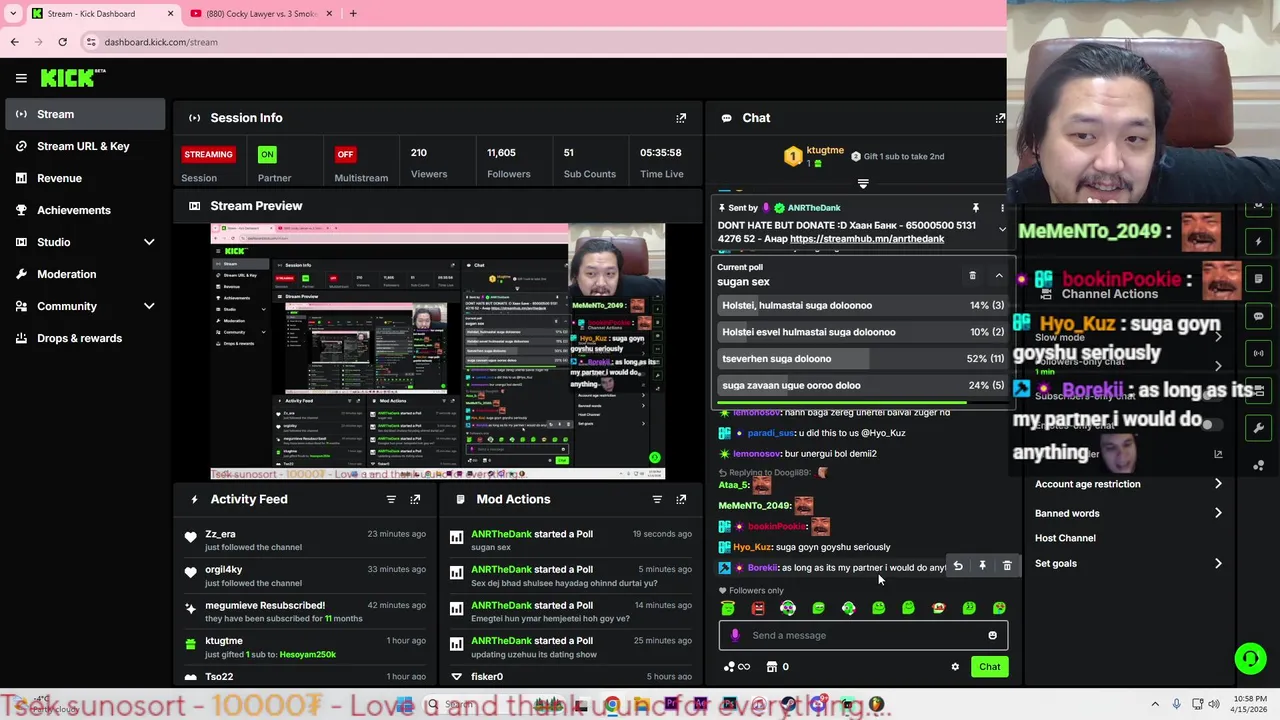Click the Send a message input field
This screenshot has width=1280, height=720.
tap(863, 635)
